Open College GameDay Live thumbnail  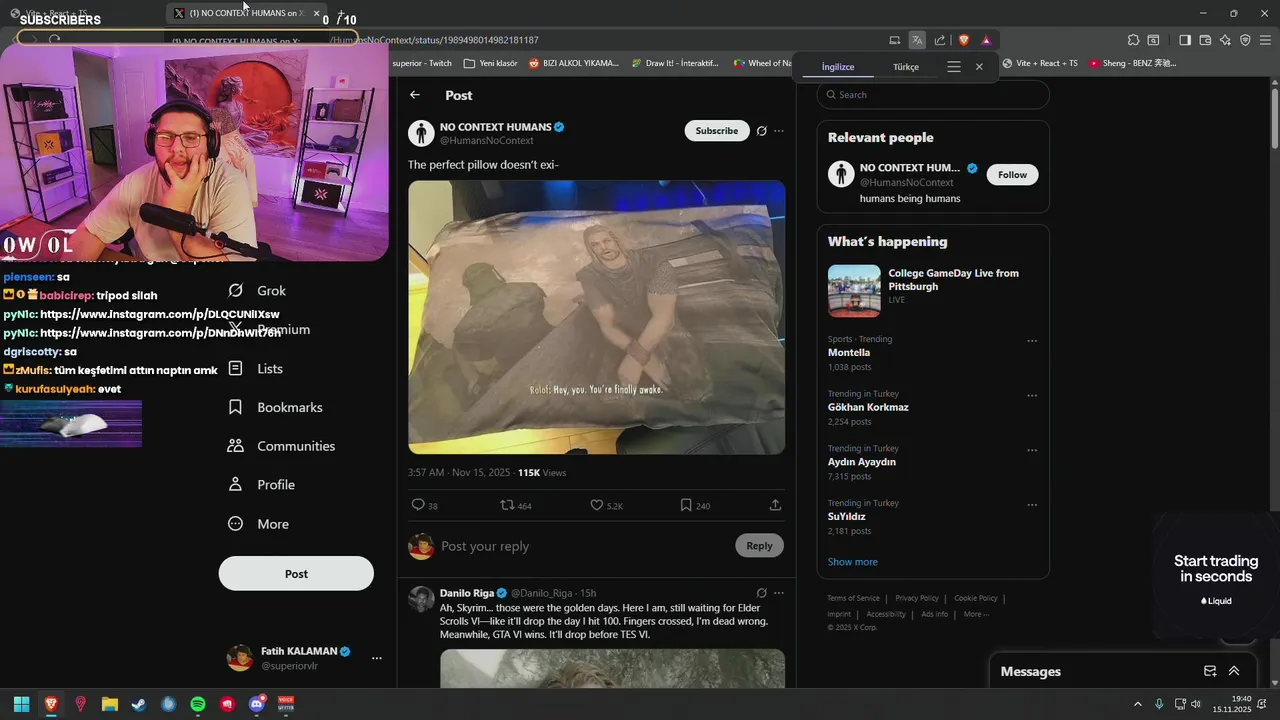point(854,291)
